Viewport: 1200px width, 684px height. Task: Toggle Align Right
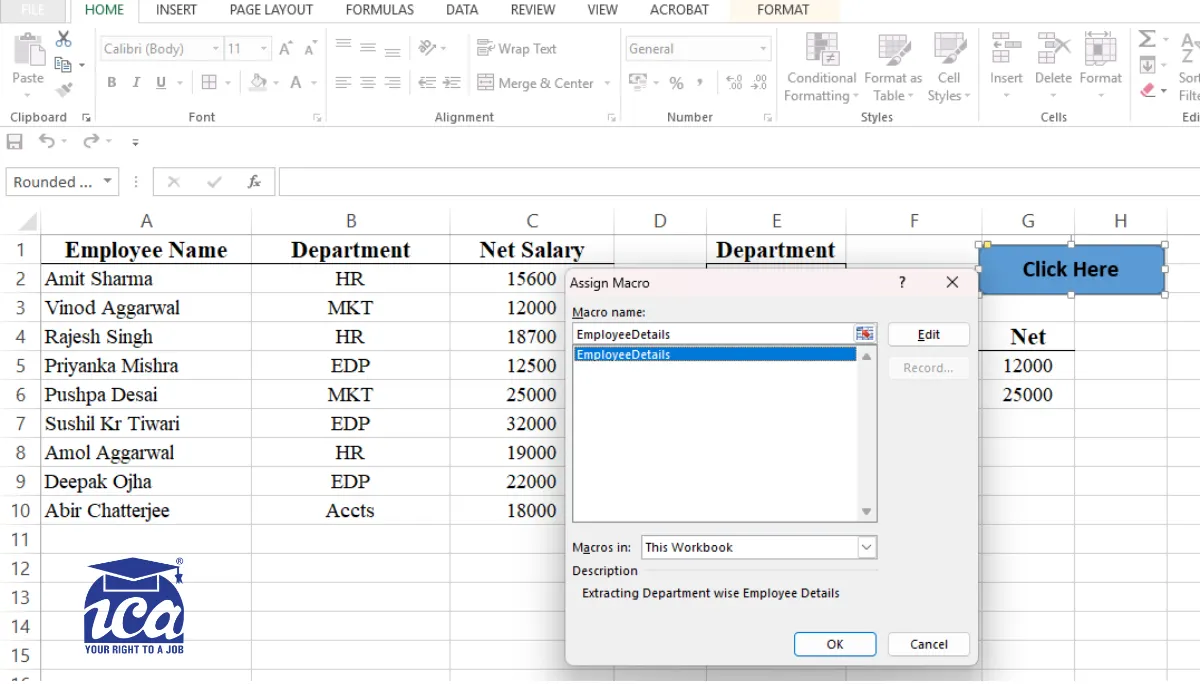[x=392, y=83]
